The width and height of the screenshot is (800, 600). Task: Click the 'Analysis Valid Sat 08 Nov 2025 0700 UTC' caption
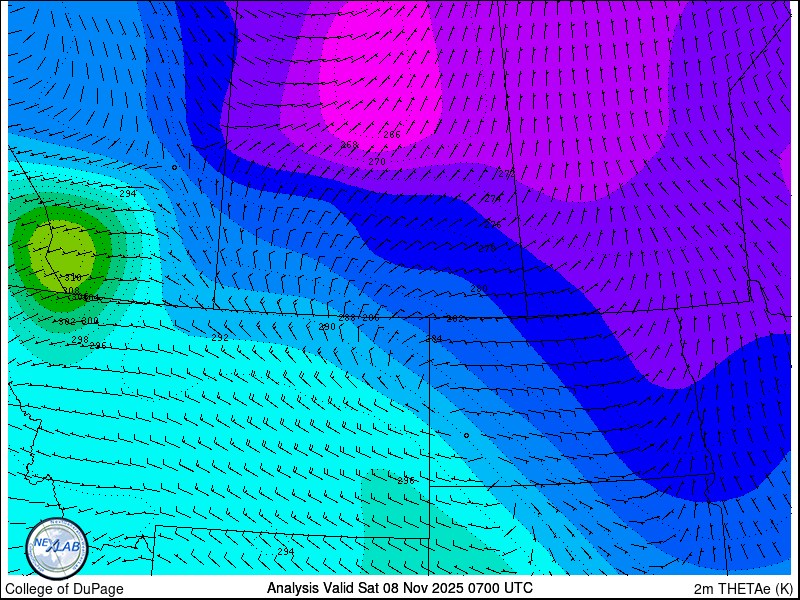pyautogui.click(x=399, y=587)
